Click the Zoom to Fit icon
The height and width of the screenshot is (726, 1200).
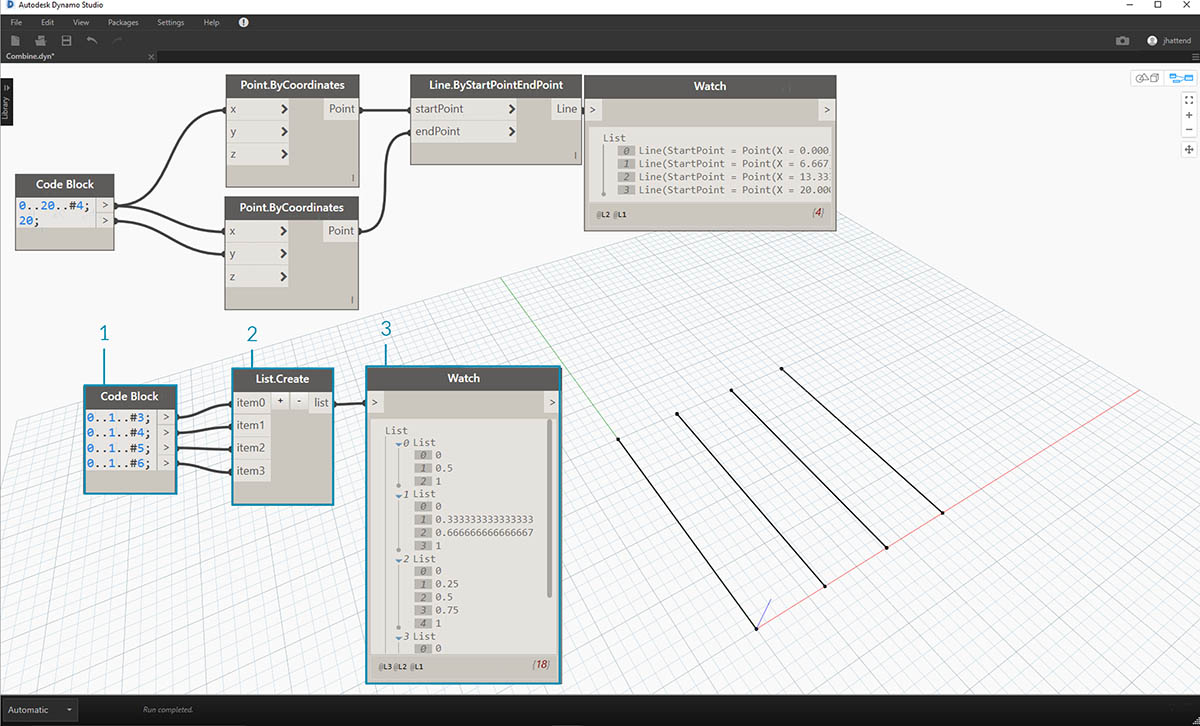coord(1189,100)
